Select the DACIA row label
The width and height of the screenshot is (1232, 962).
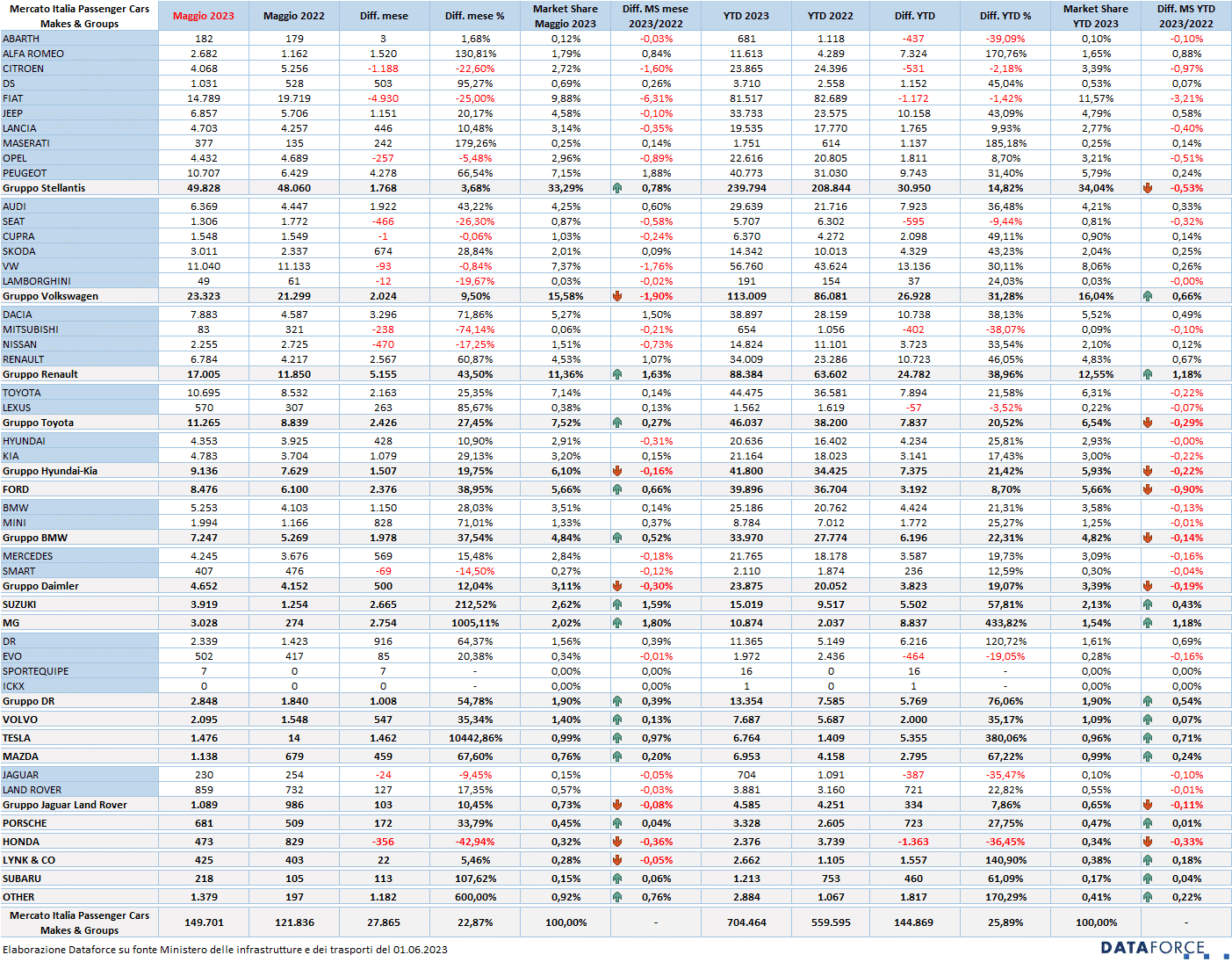[18, 315]
